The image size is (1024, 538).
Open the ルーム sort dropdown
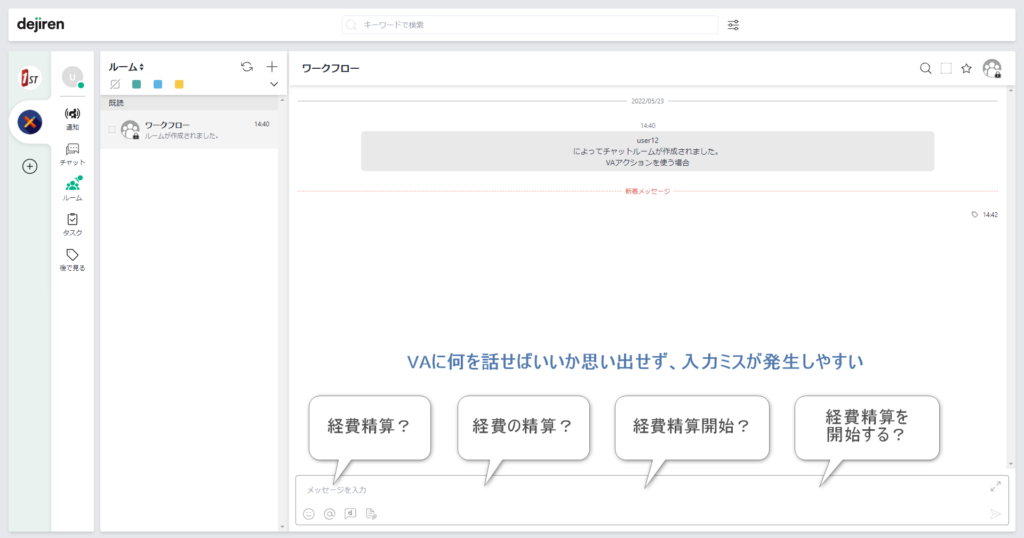[127, 67]
